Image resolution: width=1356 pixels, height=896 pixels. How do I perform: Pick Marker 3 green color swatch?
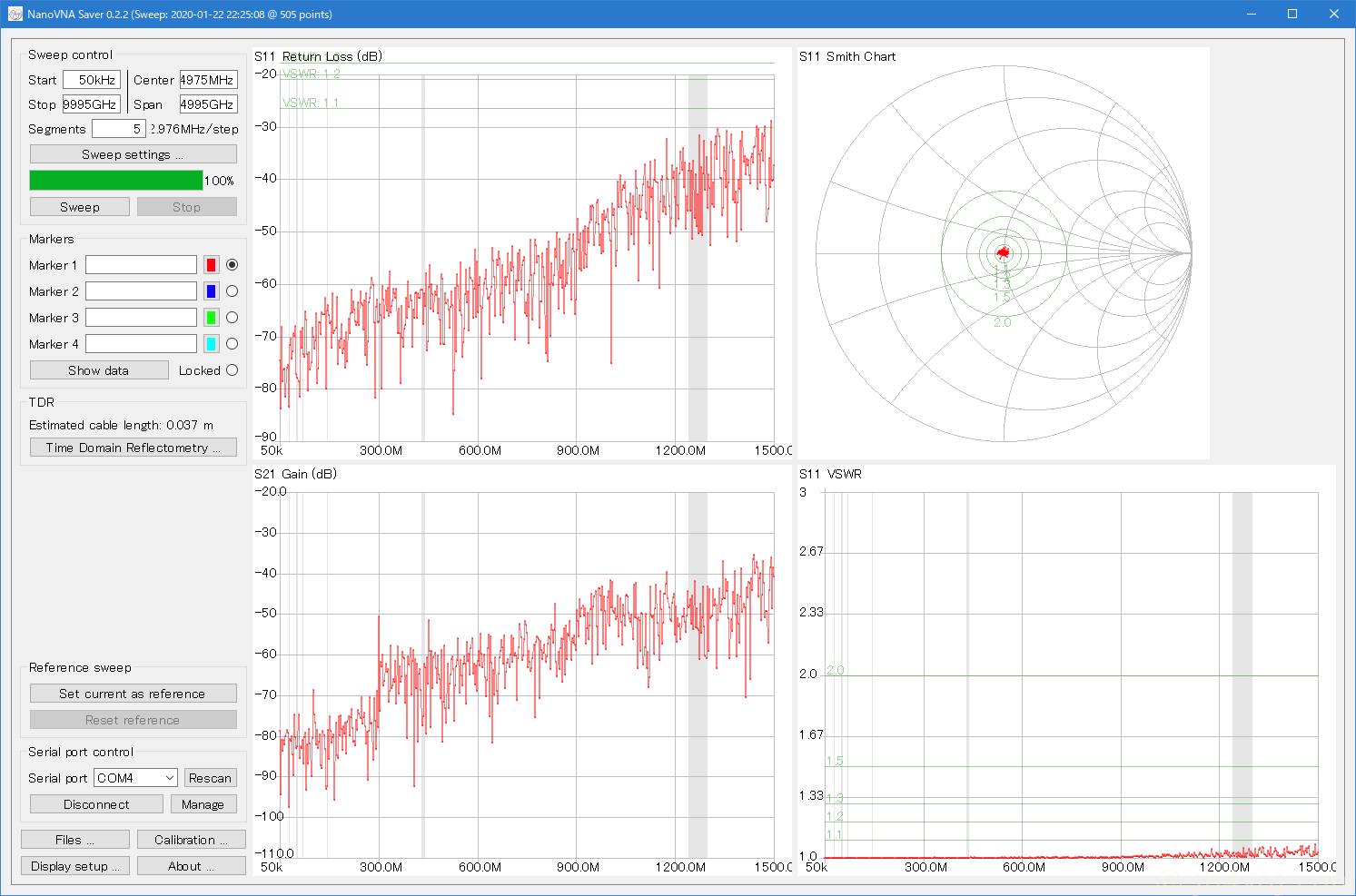(211, 318)
